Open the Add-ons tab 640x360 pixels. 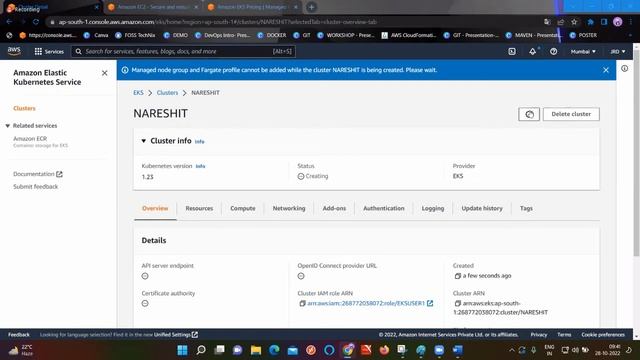pyautogui.click(x=334, y=208)
